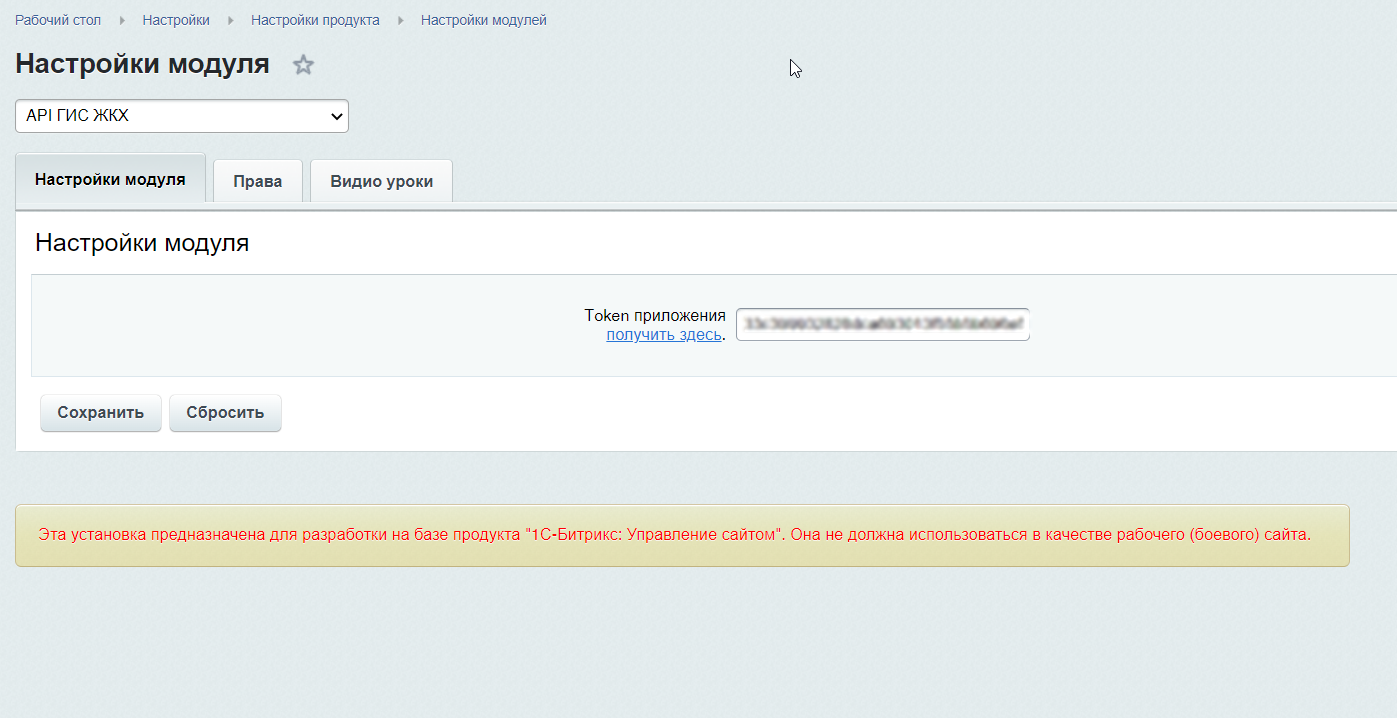Viewport: 1397px width, 718px height.
Task: Focus the Token приложения input field
Action: point(882,324)
